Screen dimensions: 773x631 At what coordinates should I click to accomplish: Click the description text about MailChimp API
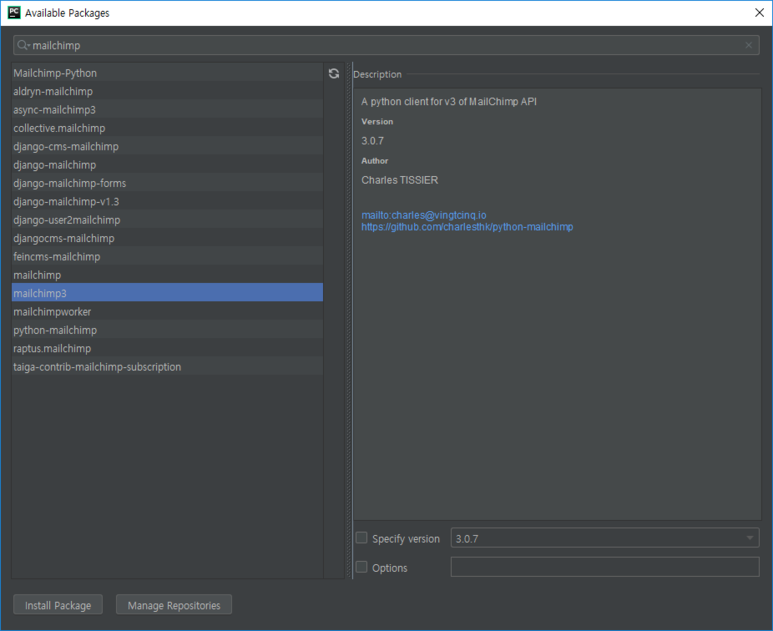[449, 102]
